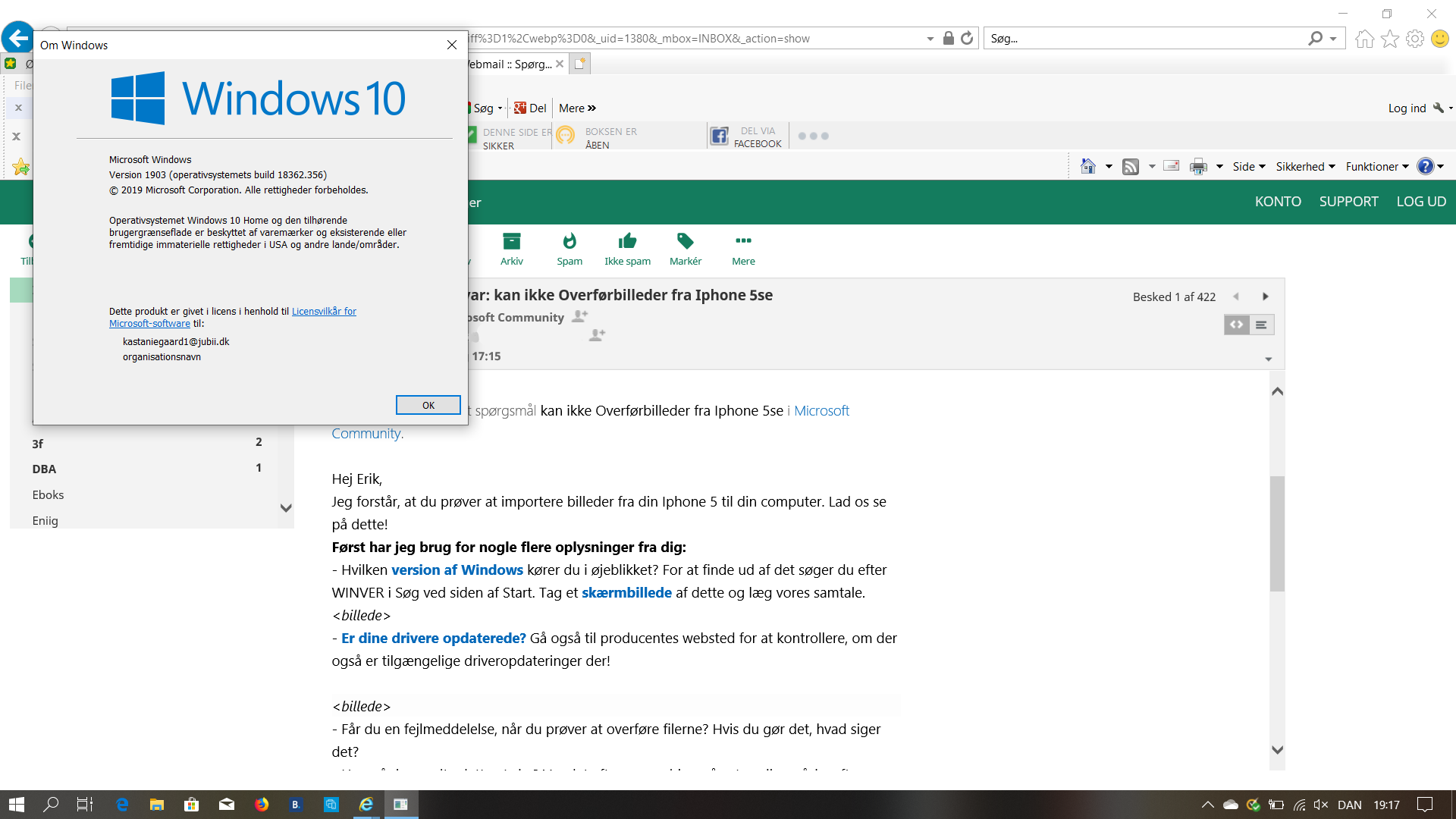Click the Markér tag icon
1456x819 pixels.
pyautogui.click(x=686, y=242)
